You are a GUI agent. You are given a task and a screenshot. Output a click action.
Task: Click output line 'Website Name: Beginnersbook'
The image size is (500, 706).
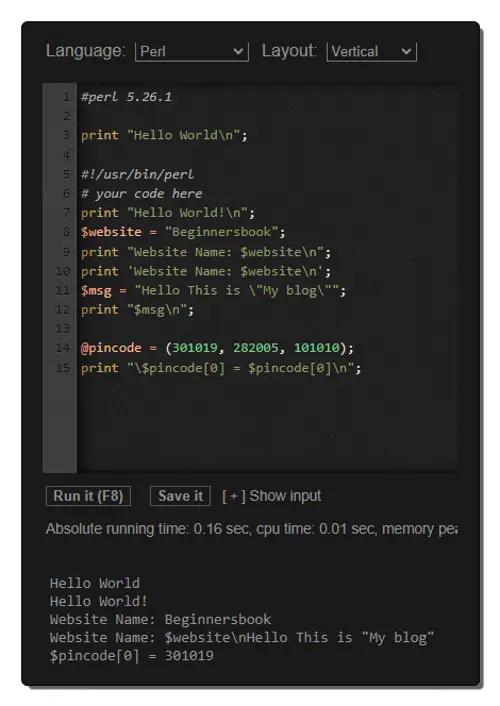tap(160, 619)
